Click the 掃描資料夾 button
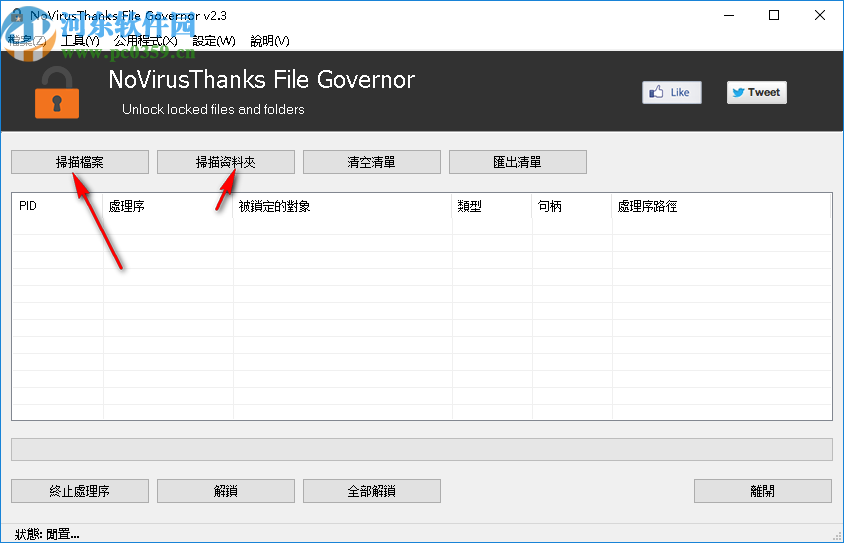The height and width of the screenshot is (543, 844). (226, 162)
